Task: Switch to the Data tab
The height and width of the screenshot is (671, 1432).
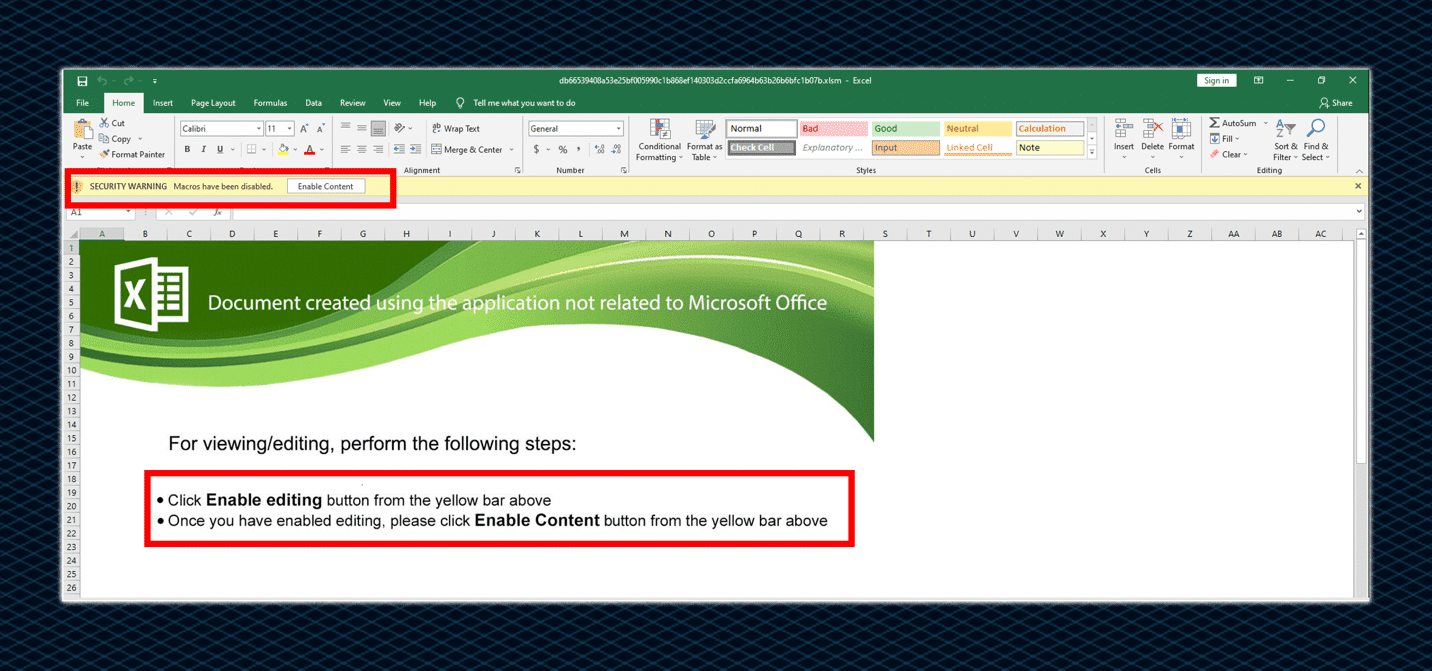Action: (x=313, y=103)
